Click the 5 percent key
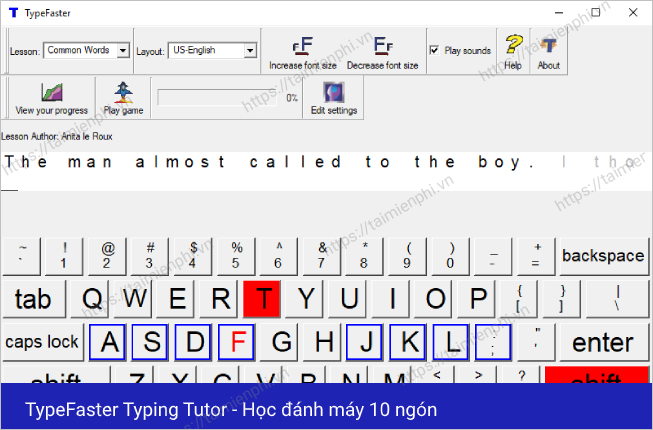 coord(236,256)
